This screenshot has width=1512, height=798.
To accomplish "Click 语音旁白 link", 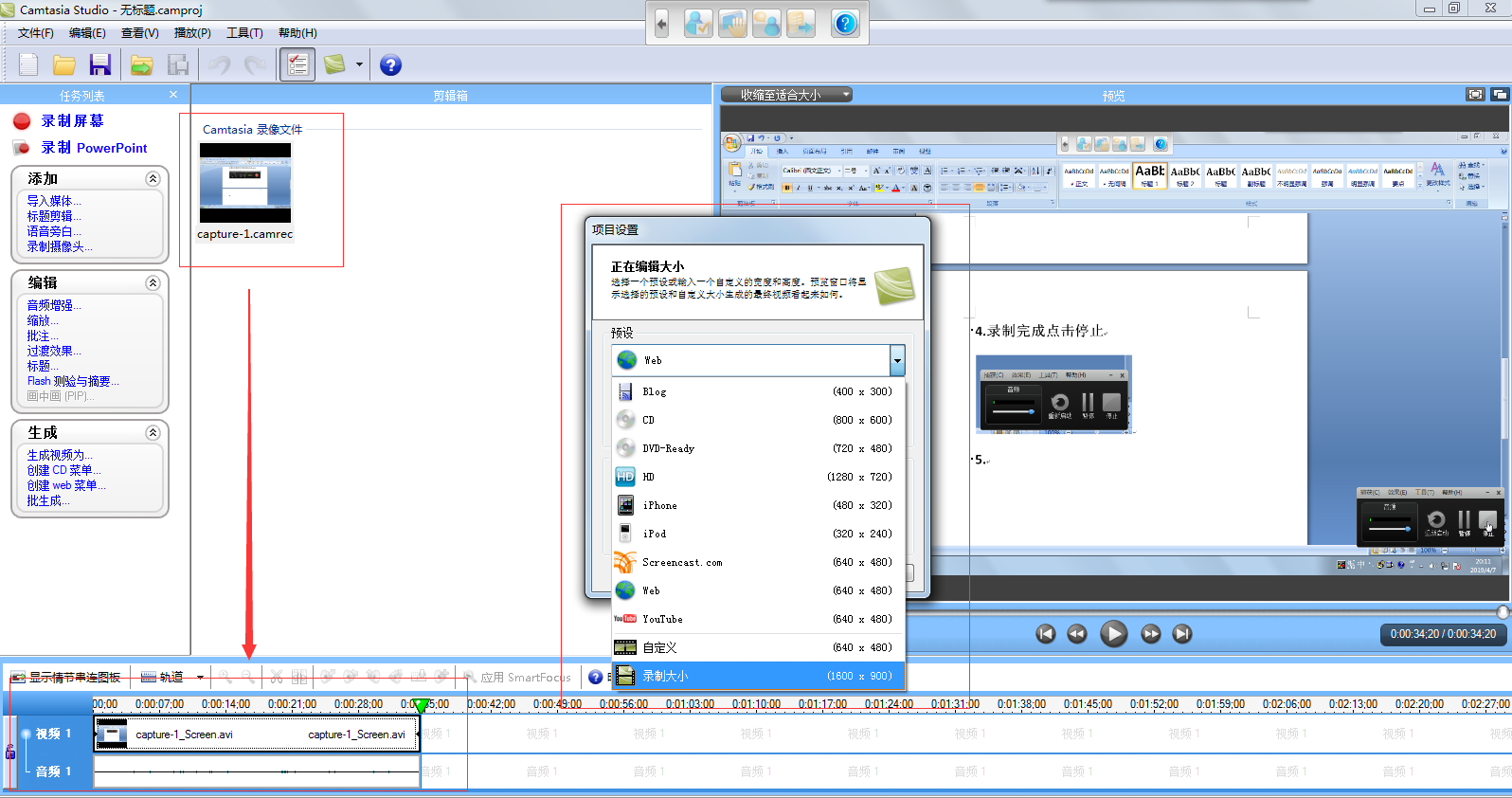I will (54, 231).
